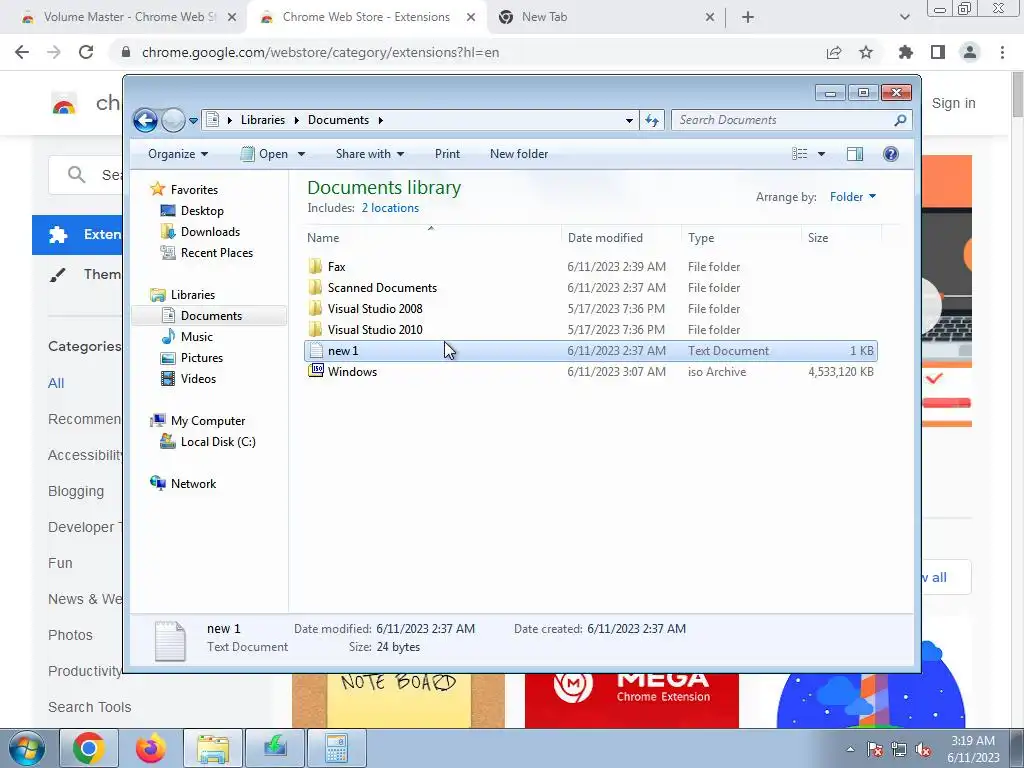
Task: Expand the Open button dropdown arrow
Action: pyautogui.click(x=301, y=154)
